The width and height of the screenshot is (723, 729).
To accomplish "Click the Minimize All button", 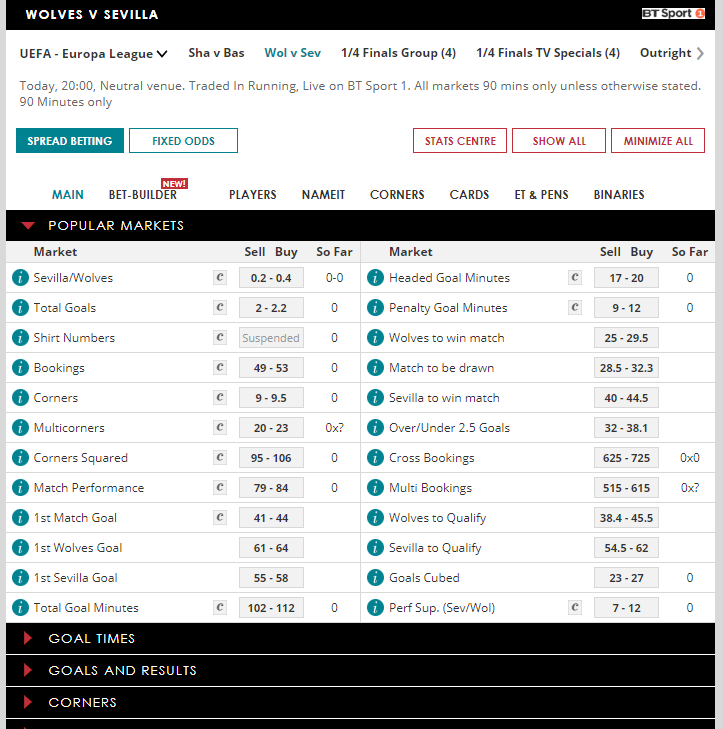I will 658,140.
